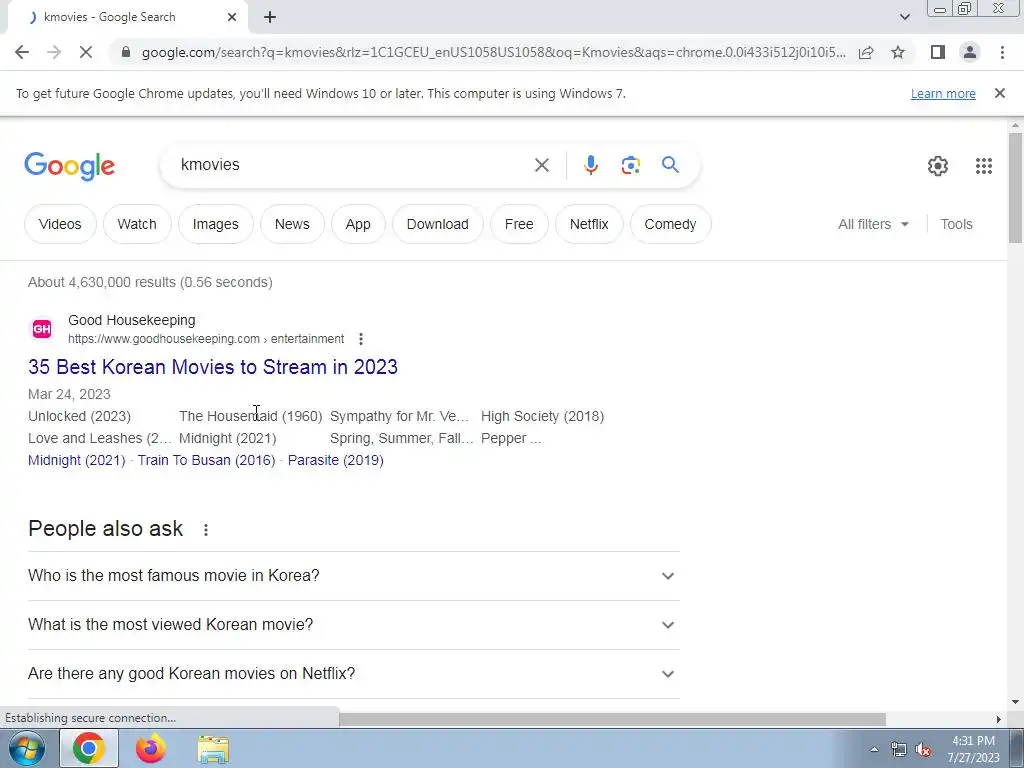Expand What is the most viewed Korean movie

[353, 624]
